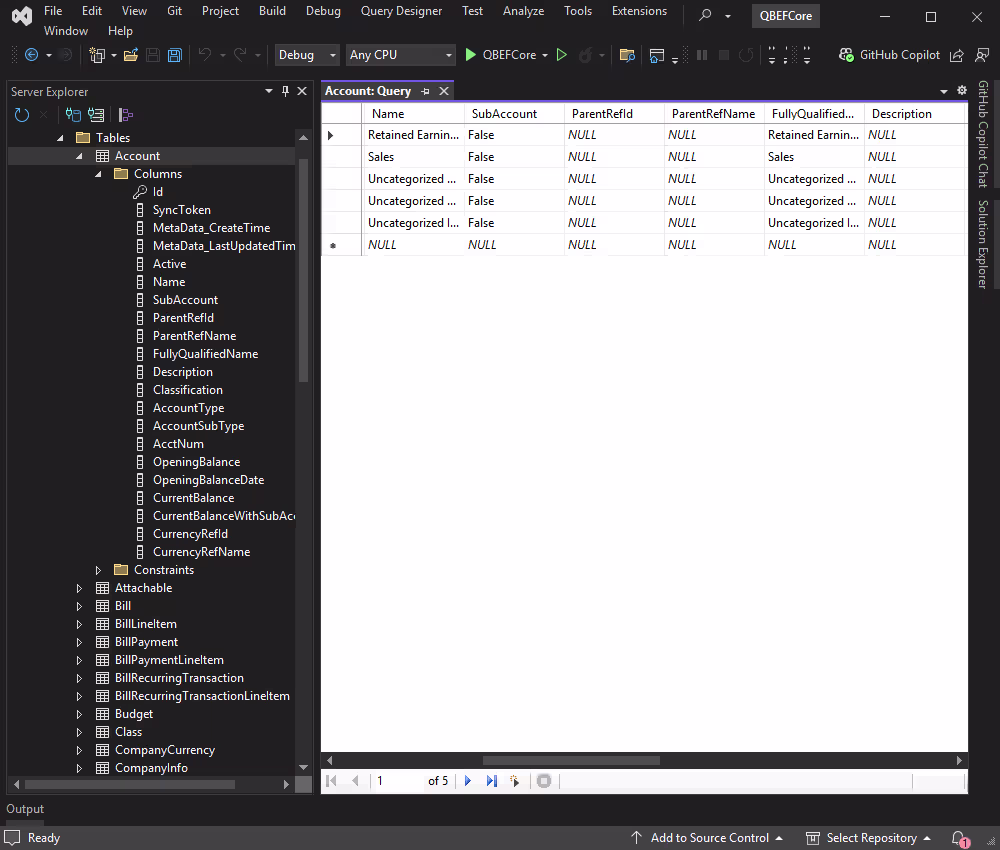Select the Id key column in the tree

pos(158,192)
